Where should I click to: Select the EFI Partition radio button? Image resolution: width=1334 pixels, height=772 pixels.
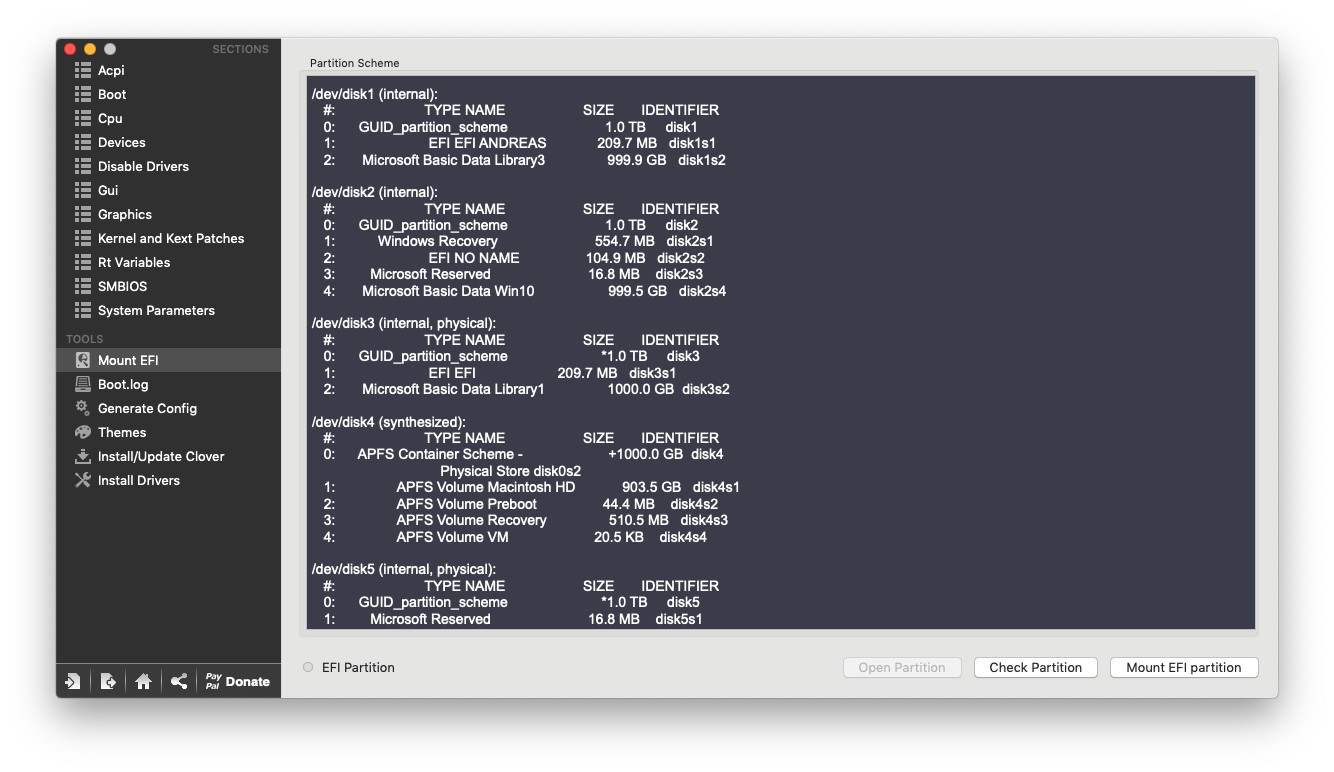tap(308, 667)
